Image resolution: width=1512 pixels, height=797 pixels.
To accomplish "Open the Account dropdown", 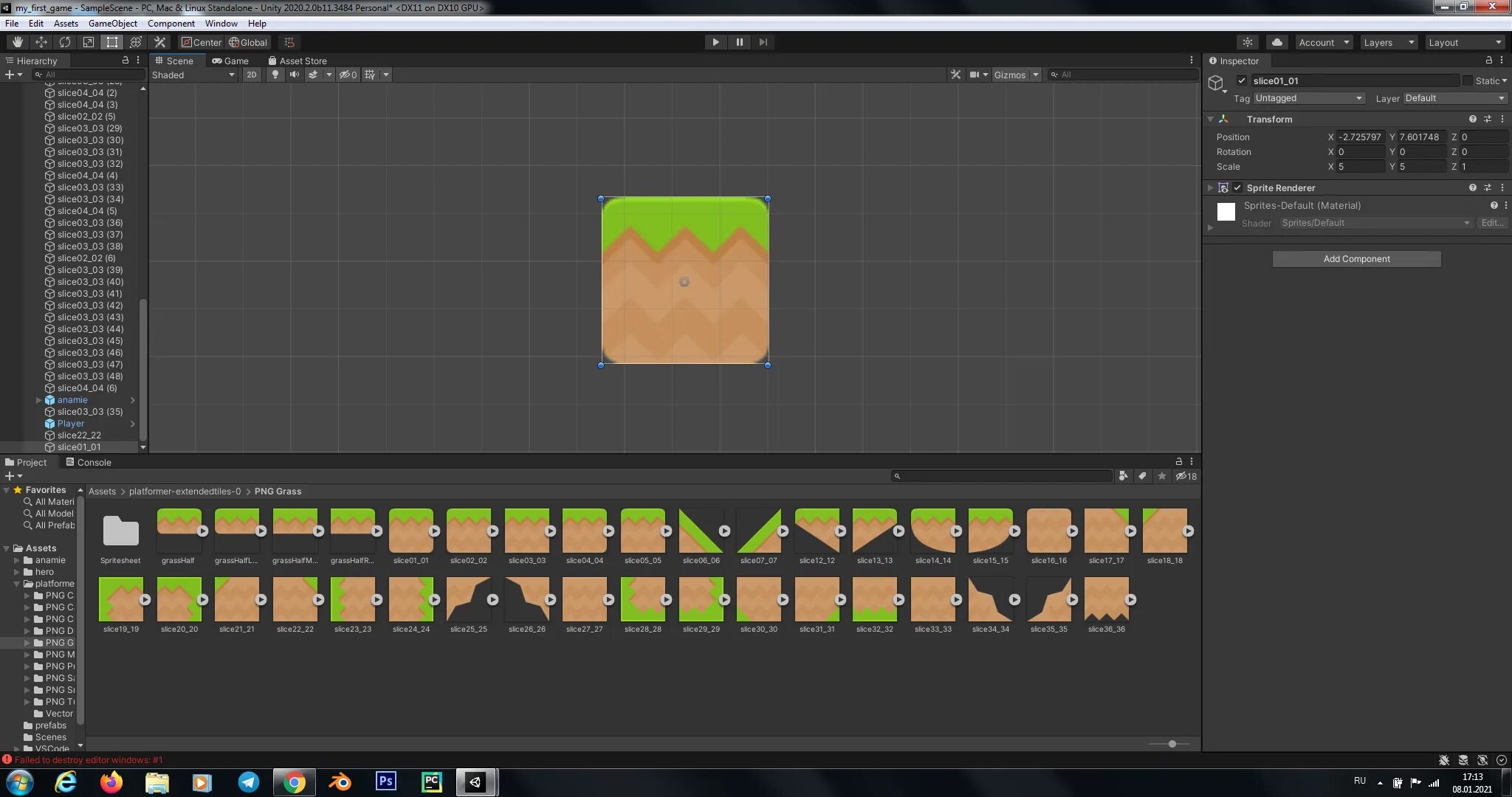I will 1324,42.
